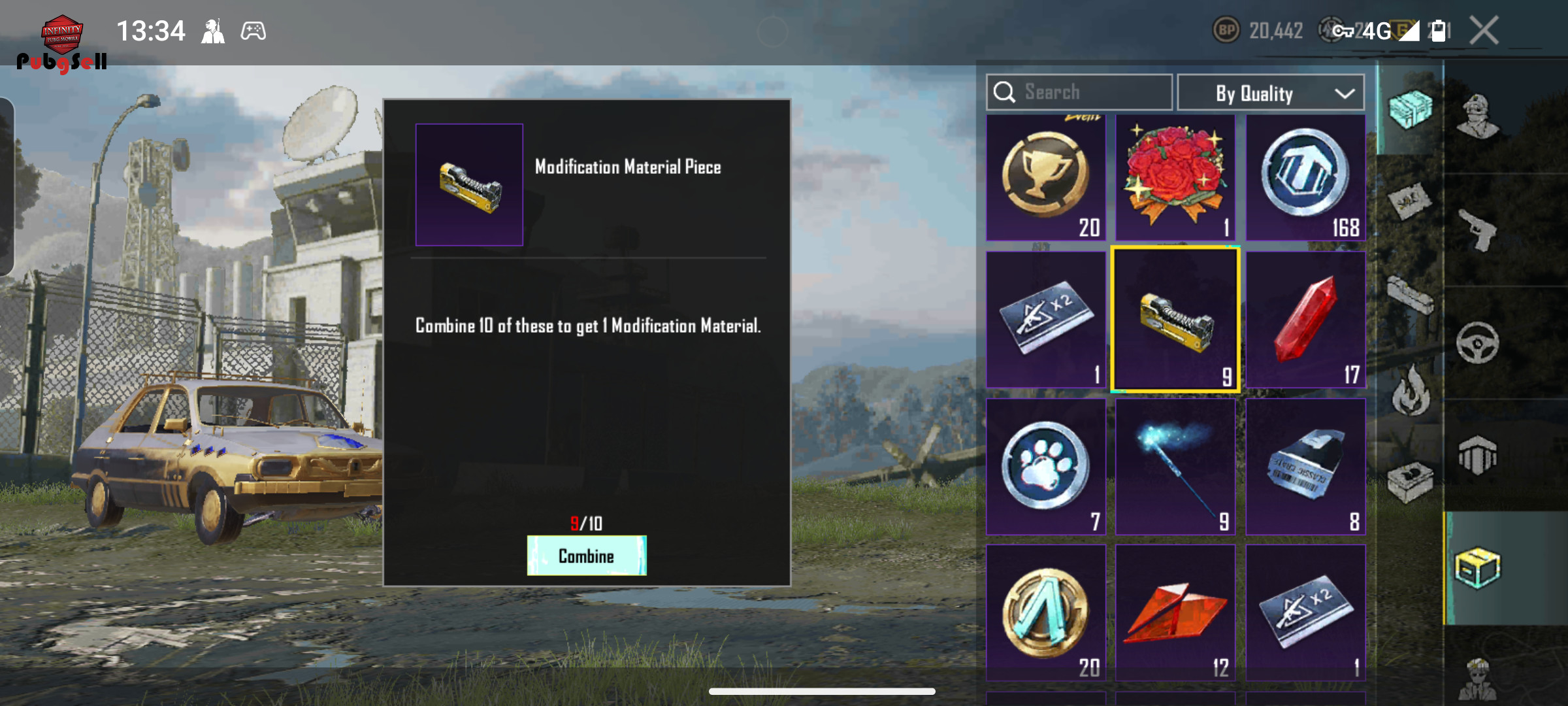The width and height of the screenshot is (1568, 706).
Task: Select the red crystal item with count 17
Action: pos(1305,320)
